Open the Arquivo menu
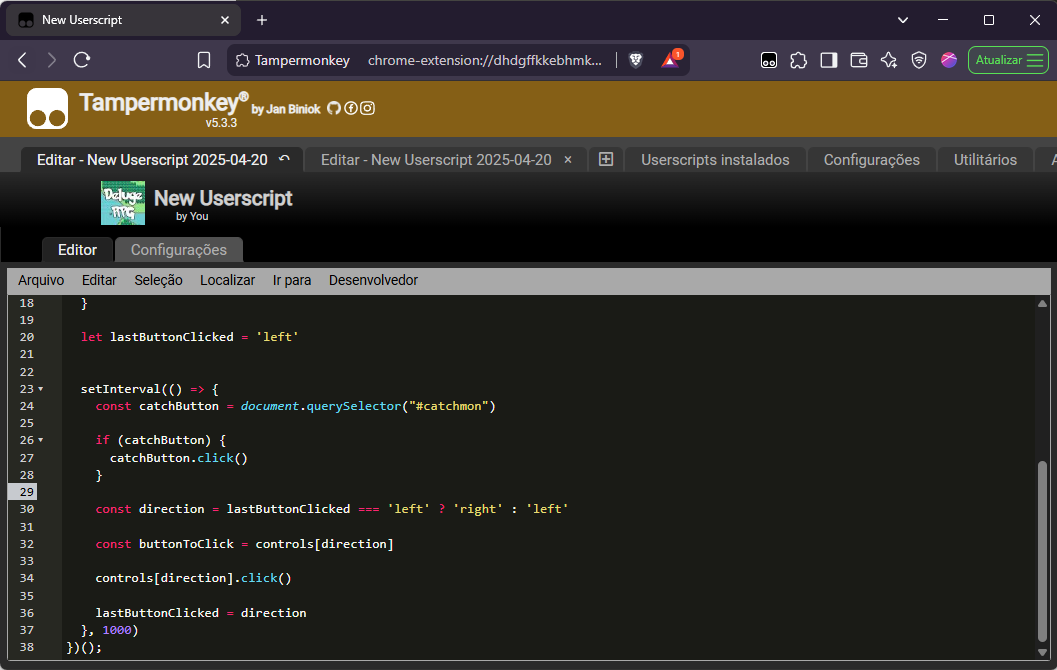 [x=41, y=280]
